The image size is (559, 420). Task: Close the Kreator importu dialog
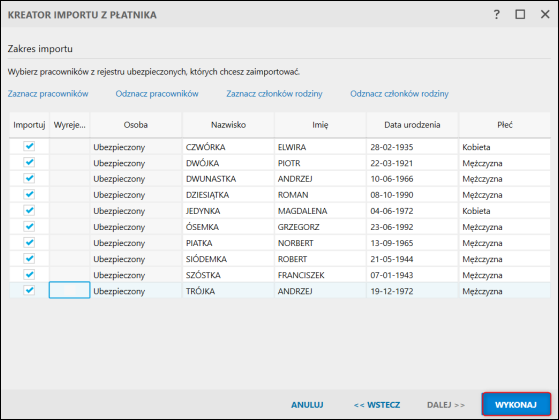[545, 15]
